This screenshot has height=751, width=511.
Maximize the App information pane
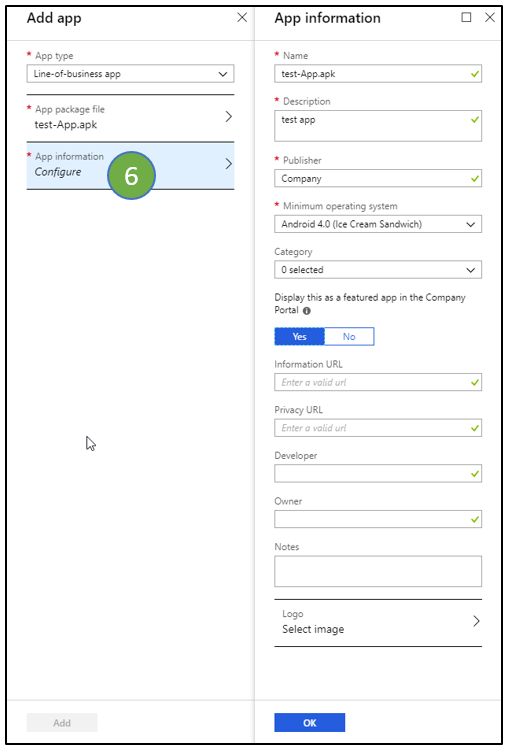coord(466,18)
